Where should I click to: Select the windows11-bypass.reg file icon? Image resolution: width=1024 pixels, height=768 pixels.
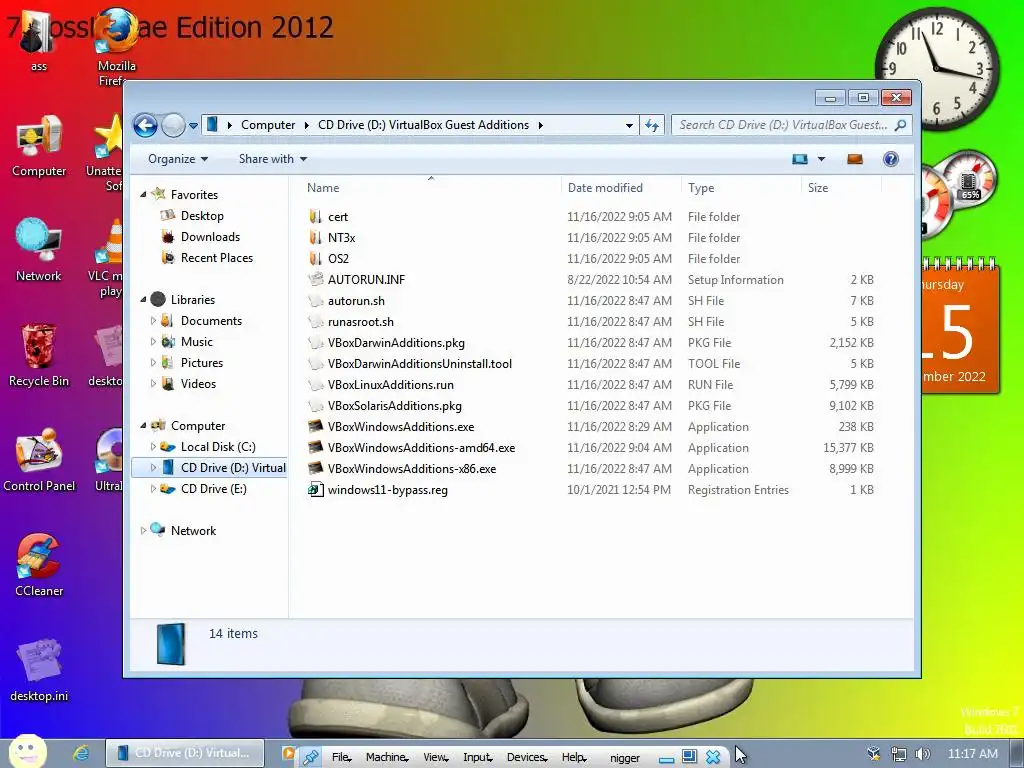(x=315, y=489)
